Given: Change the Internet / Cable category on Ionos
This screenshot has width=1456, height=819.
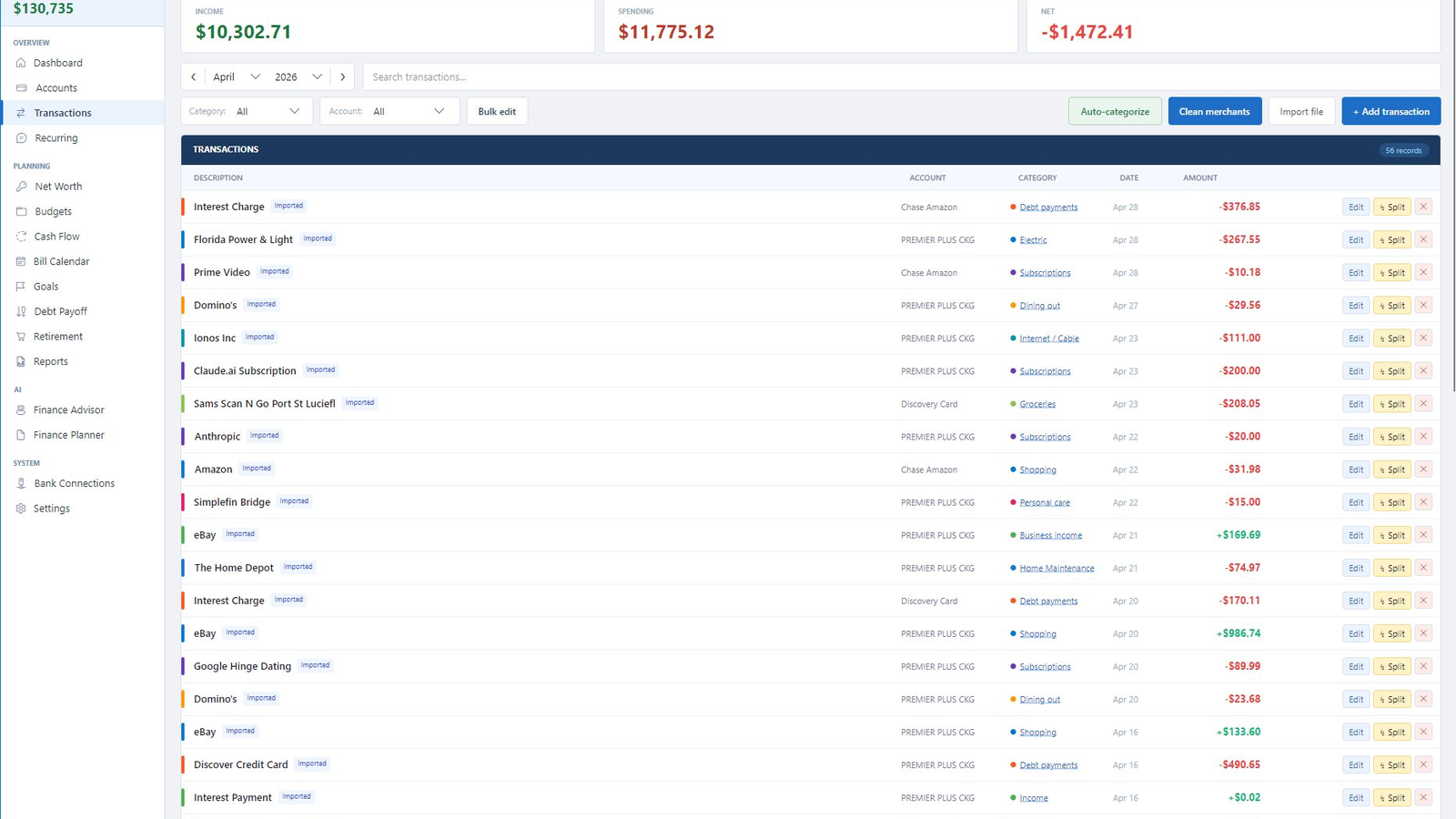Looking at the screenshot, I should (x=1049, y=339).
